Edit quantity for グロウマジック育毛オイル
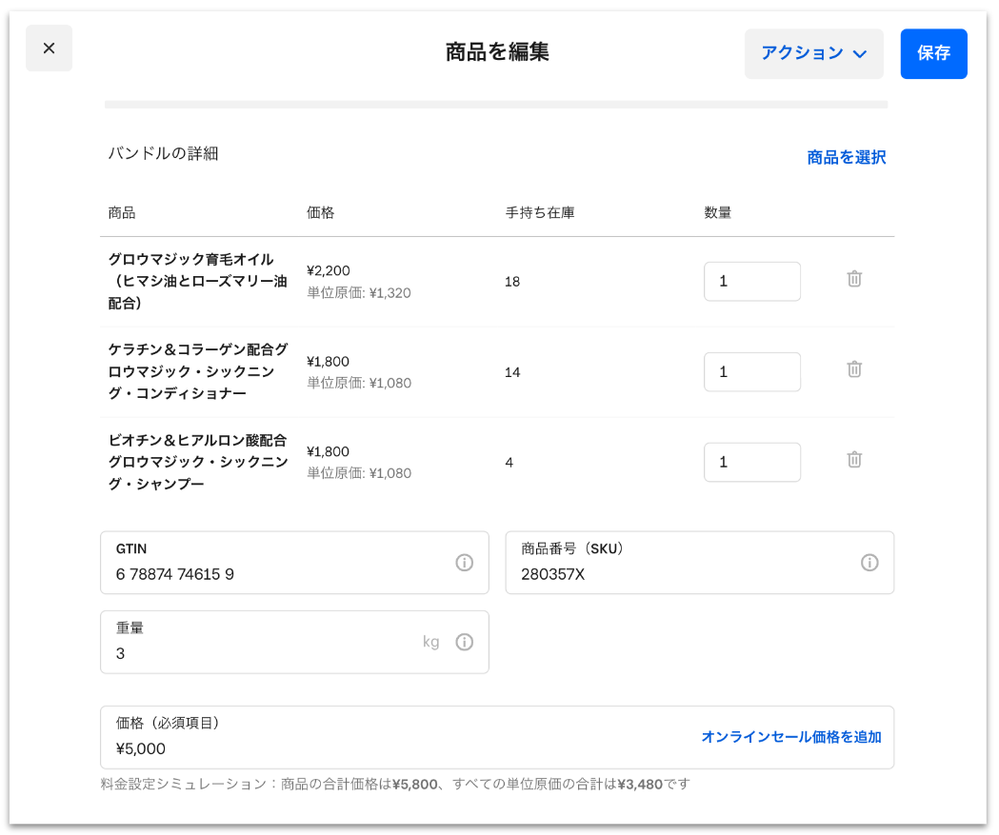Viewport: 999px width, 835px height. coord(751,281)
